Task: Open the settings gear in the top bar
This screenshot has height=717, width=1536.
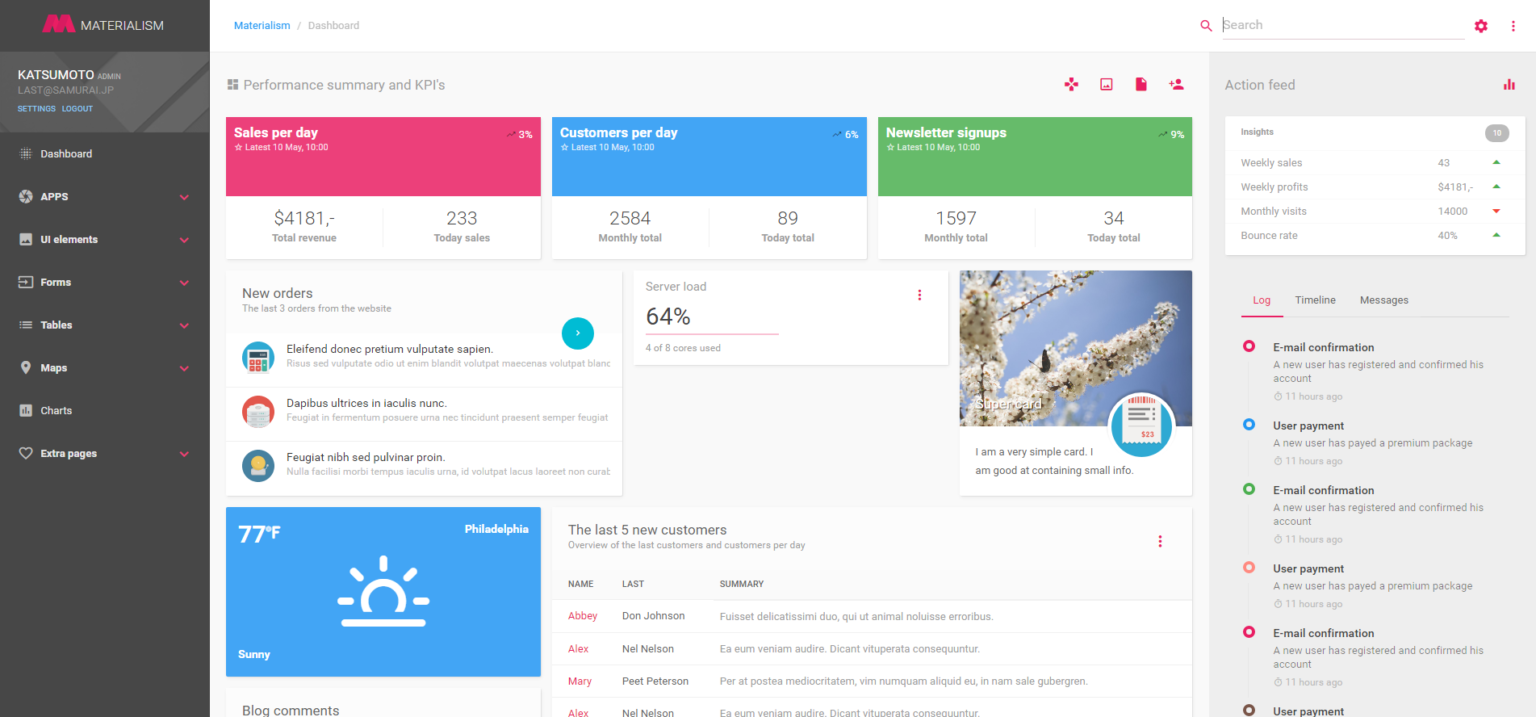Action: (1481, 25)
